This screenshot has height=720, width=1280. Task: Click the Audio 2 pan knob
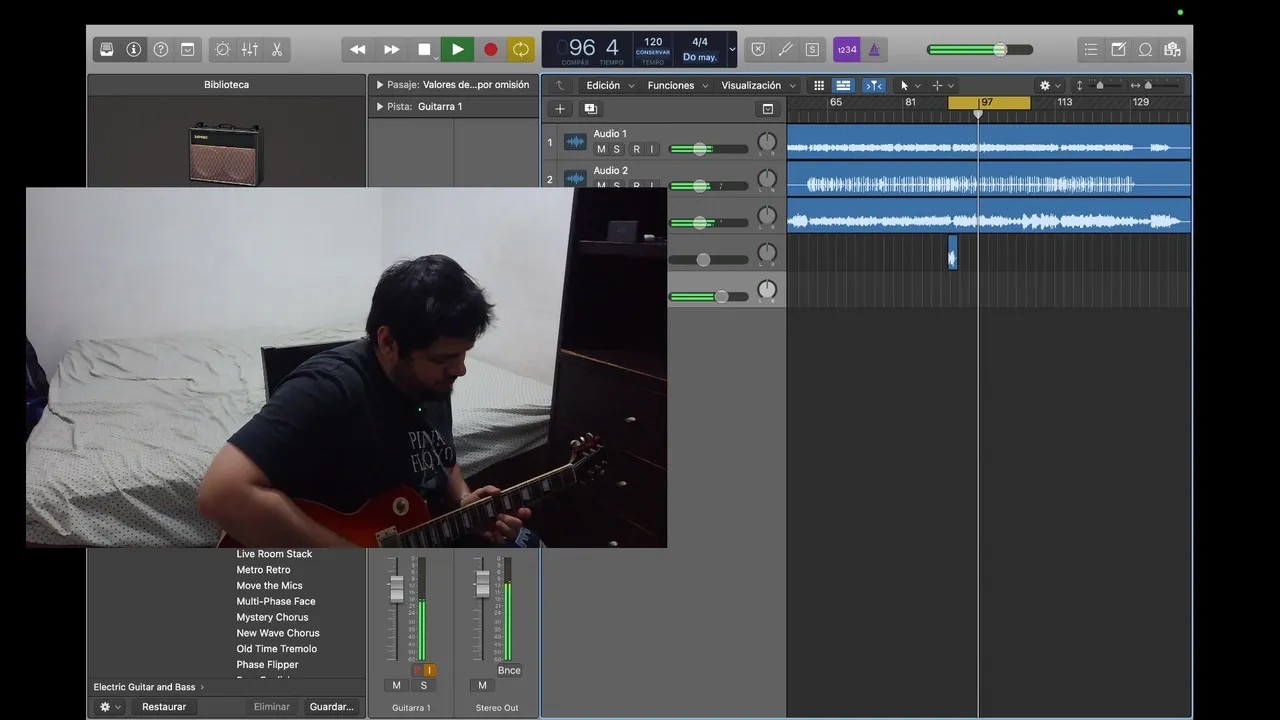pos(767,179)
